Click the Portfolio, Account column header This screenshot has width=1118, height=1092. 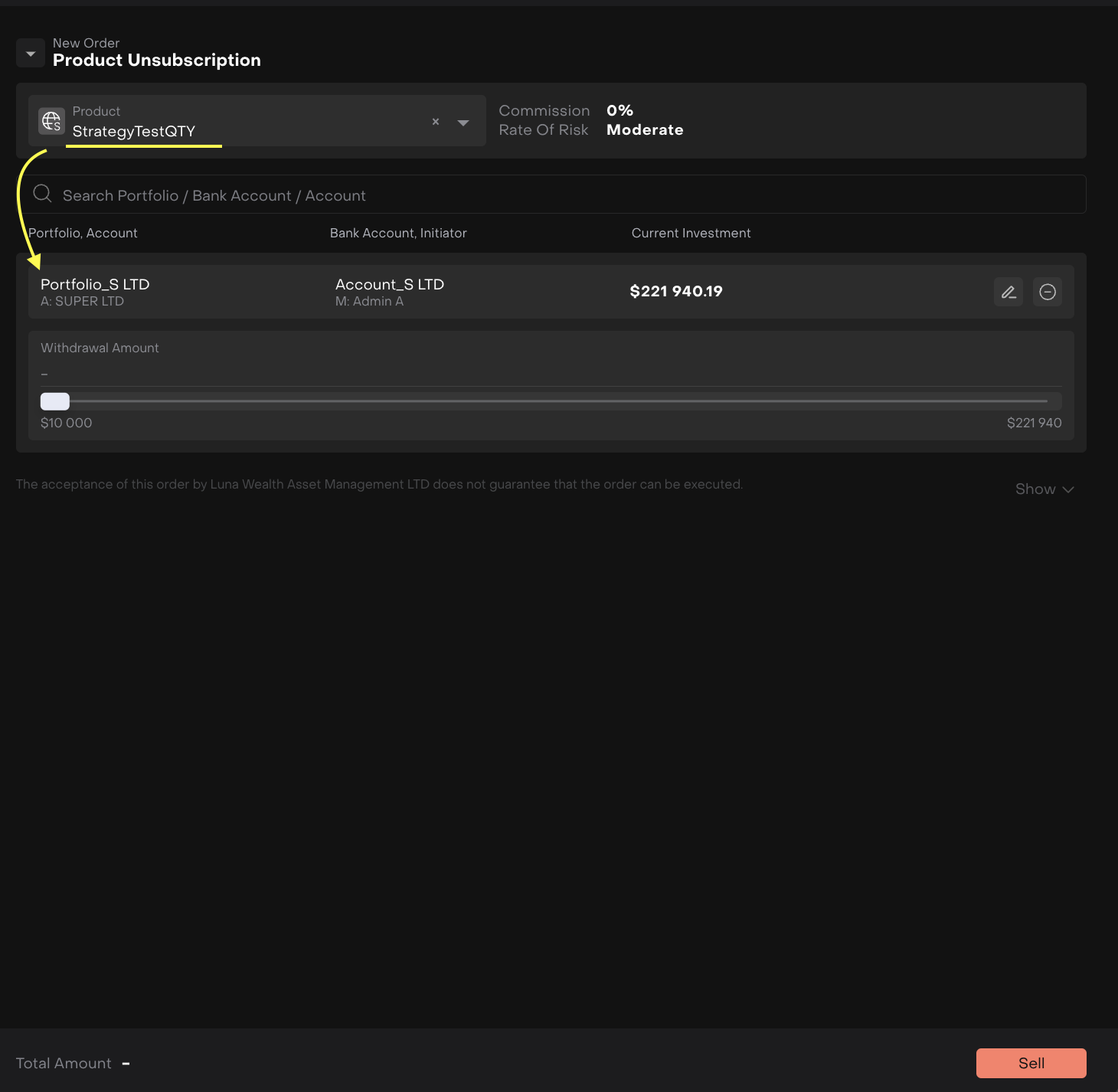coord(83,233)
